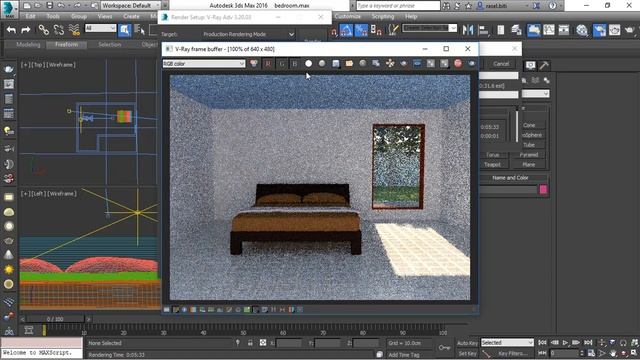Screen dimensions: 640x360
Task: Open the dropdown above the object type list
Action: click(536, 94)
